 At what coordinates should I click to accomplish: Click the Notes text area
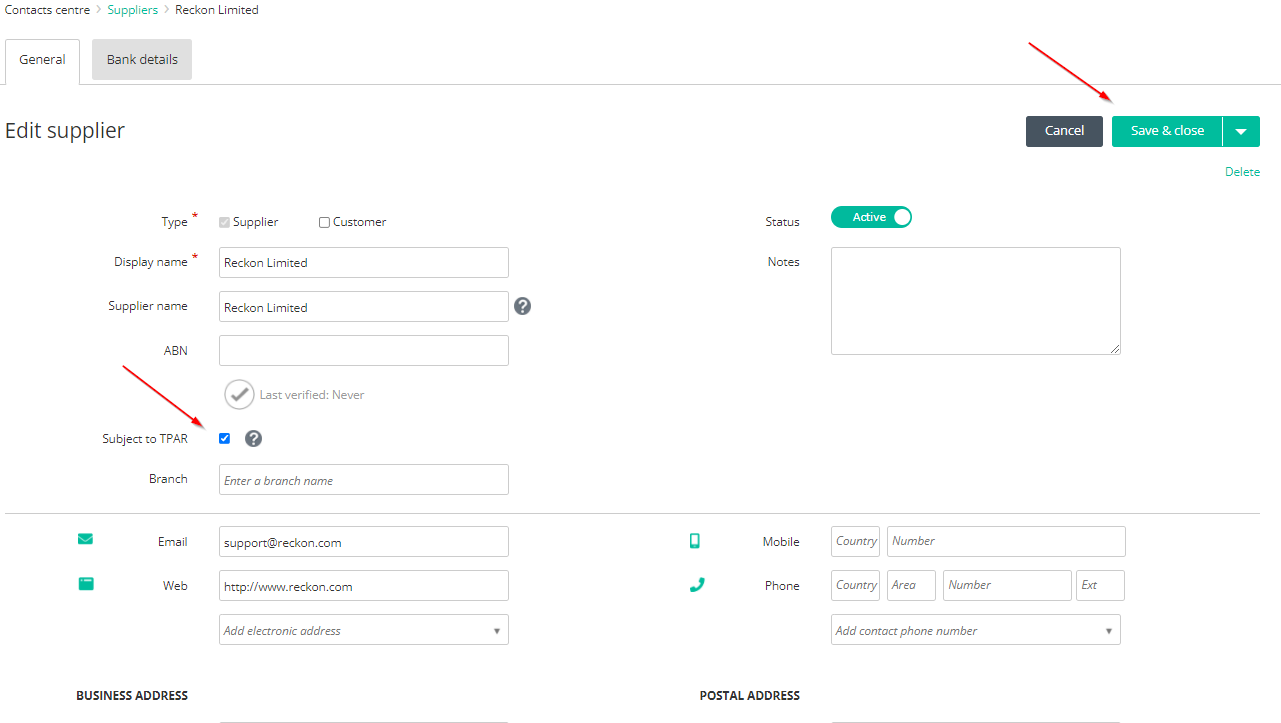click(x=976, y=301)
